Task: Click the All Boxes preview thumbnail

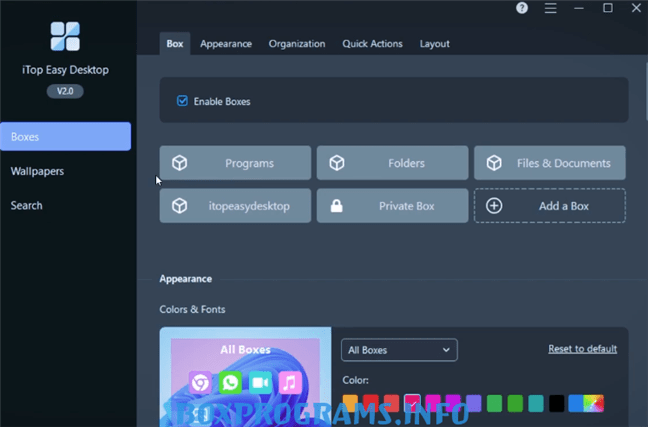Action: tap(245, 377)
